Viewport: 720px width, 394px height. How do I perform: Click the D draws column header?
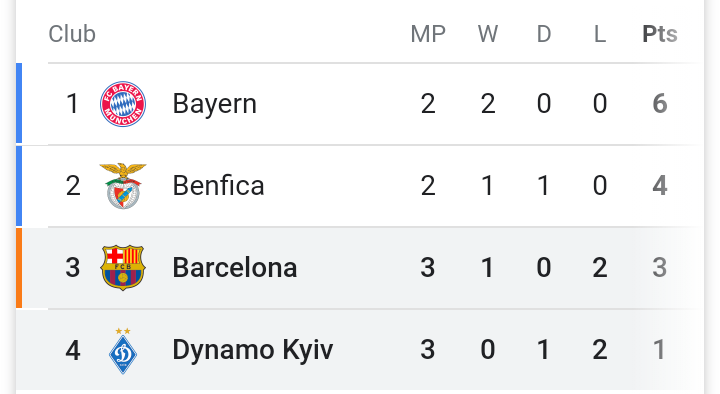click(544, 34)
